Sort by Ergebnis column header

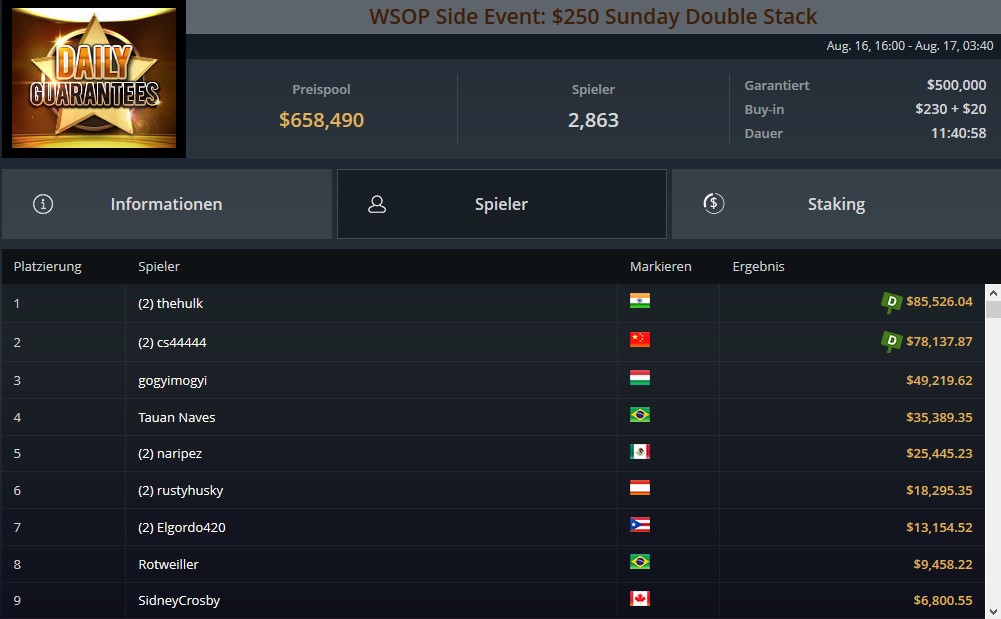click(758, 267)
